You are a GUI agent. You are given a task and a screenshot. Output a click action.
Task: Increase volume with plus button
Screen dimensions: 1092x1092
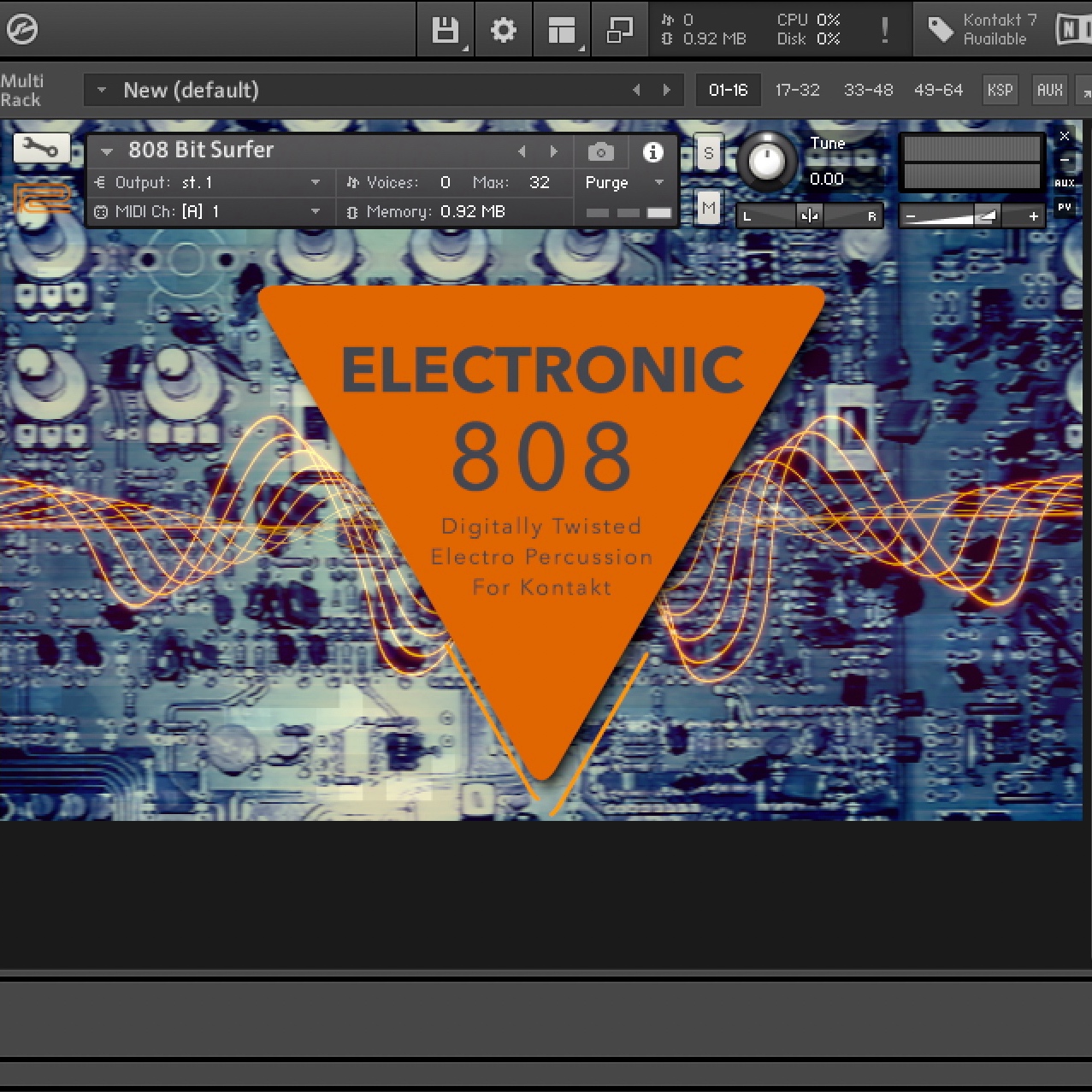pyautogui.click(x=1033, y=216)
